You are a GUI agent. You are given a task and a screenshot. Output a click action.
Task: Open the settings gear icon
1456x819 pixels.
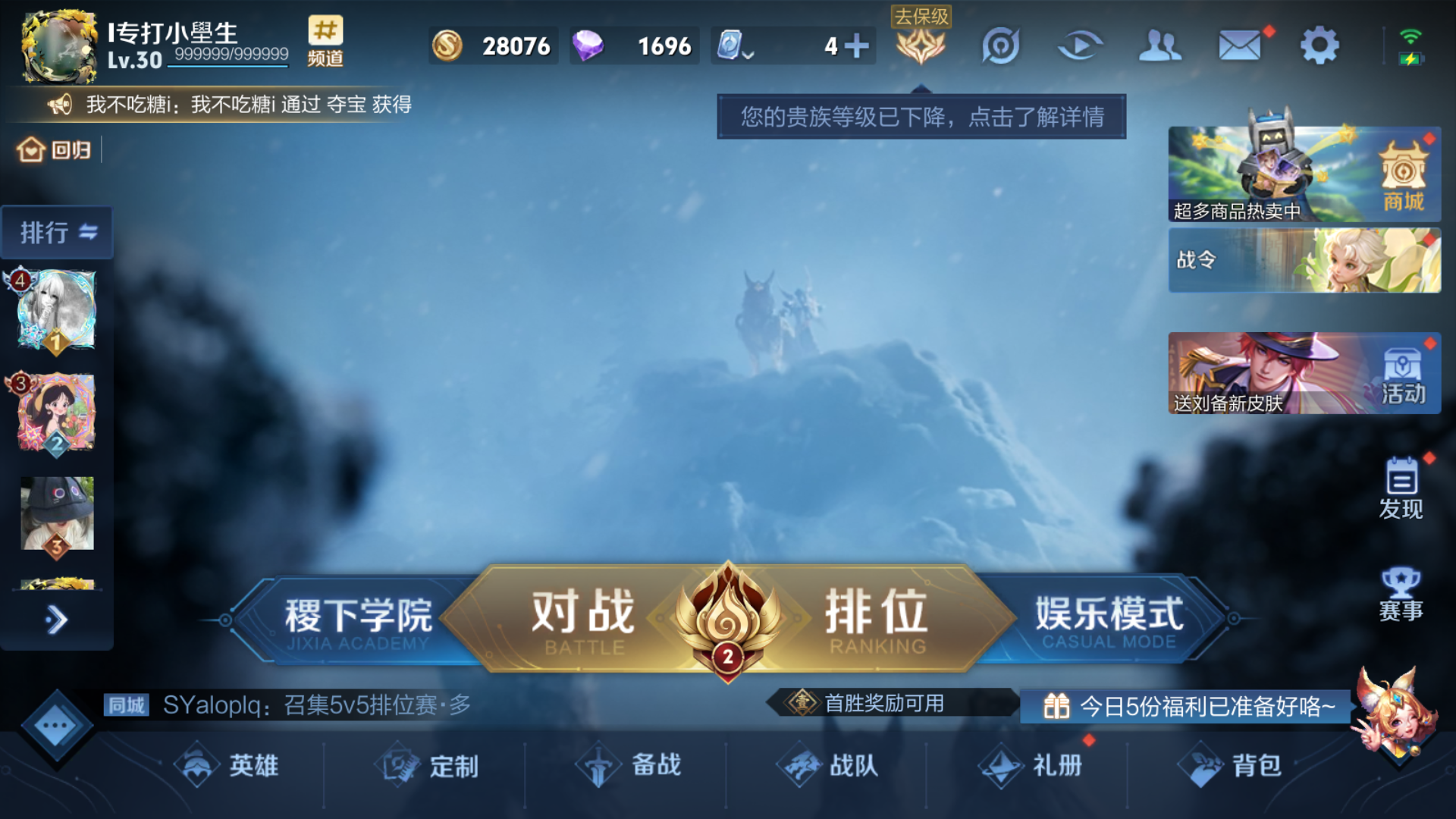coord(1319,45)
